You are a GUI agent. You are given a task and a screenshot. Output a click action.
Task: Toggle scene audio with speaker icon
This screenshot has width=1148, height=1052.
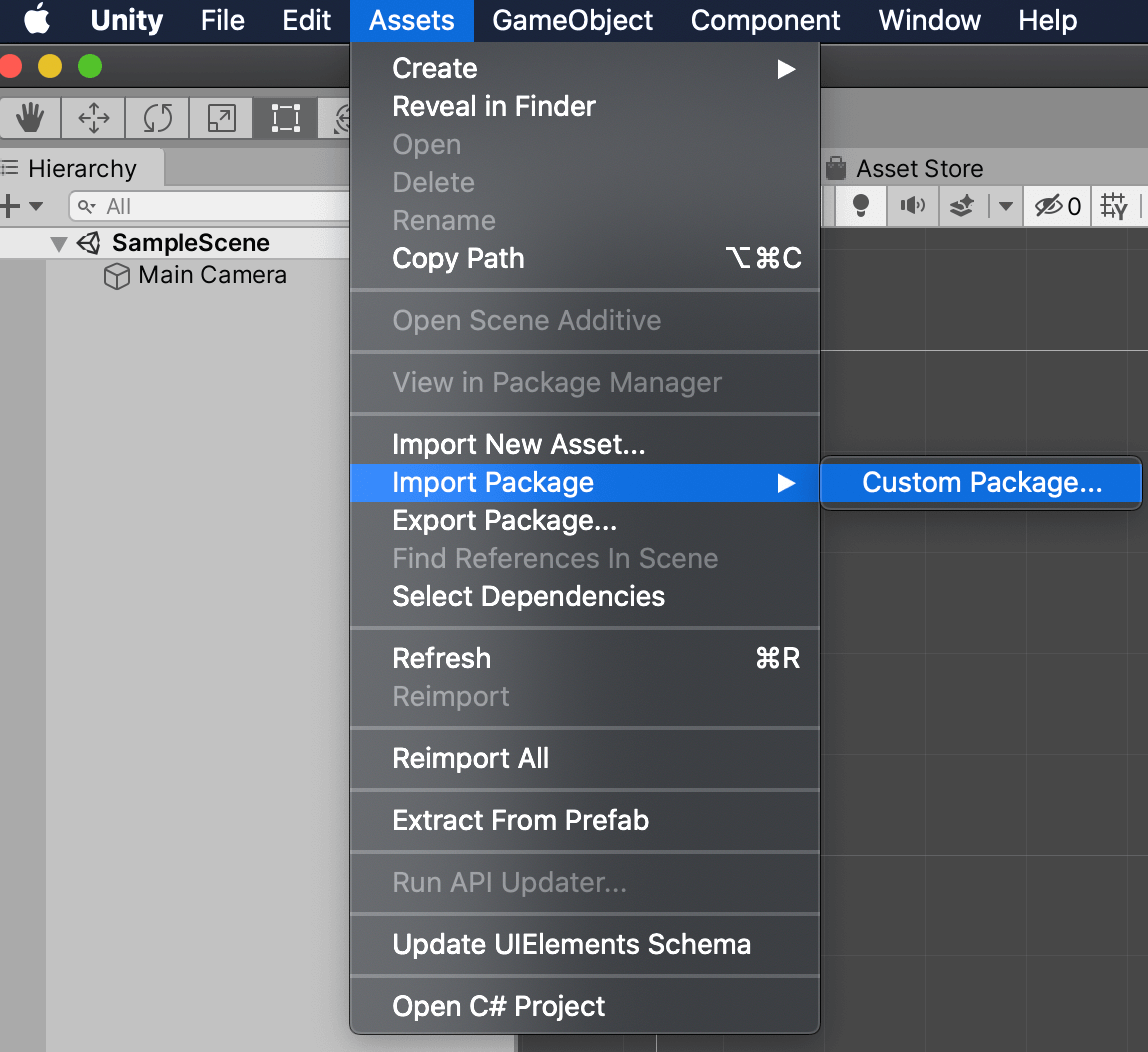click(x=912, y=206)
